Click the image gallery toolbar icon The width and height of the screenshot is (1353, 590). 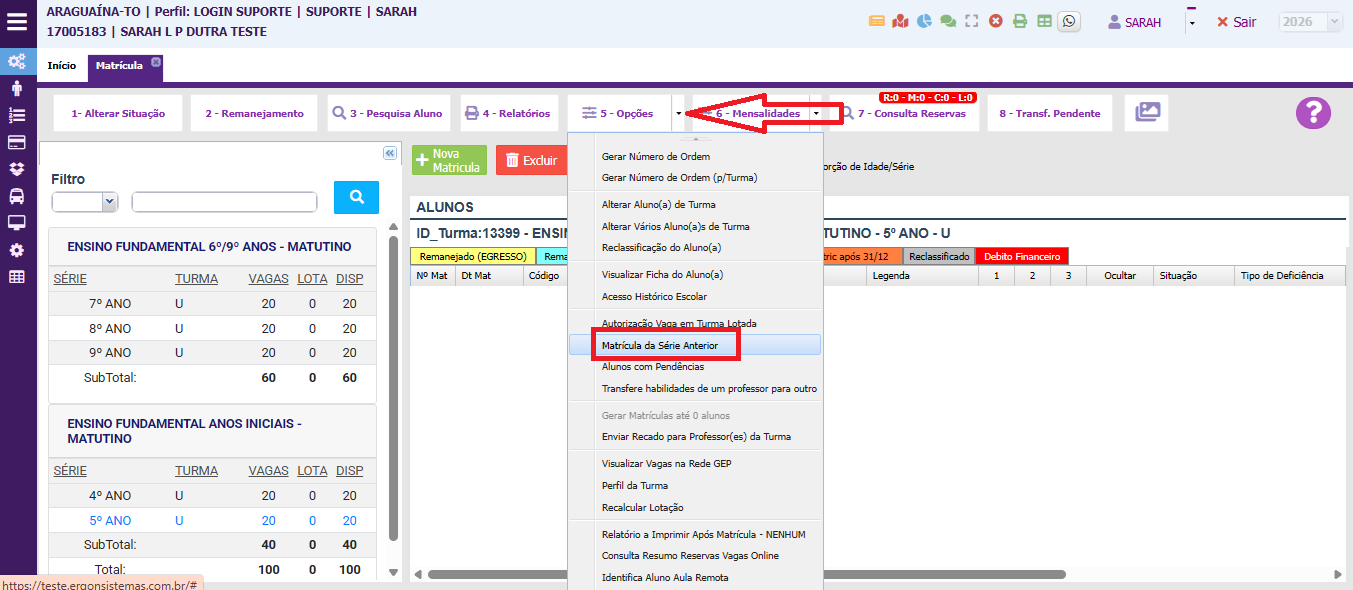(x=1146, y=113)
